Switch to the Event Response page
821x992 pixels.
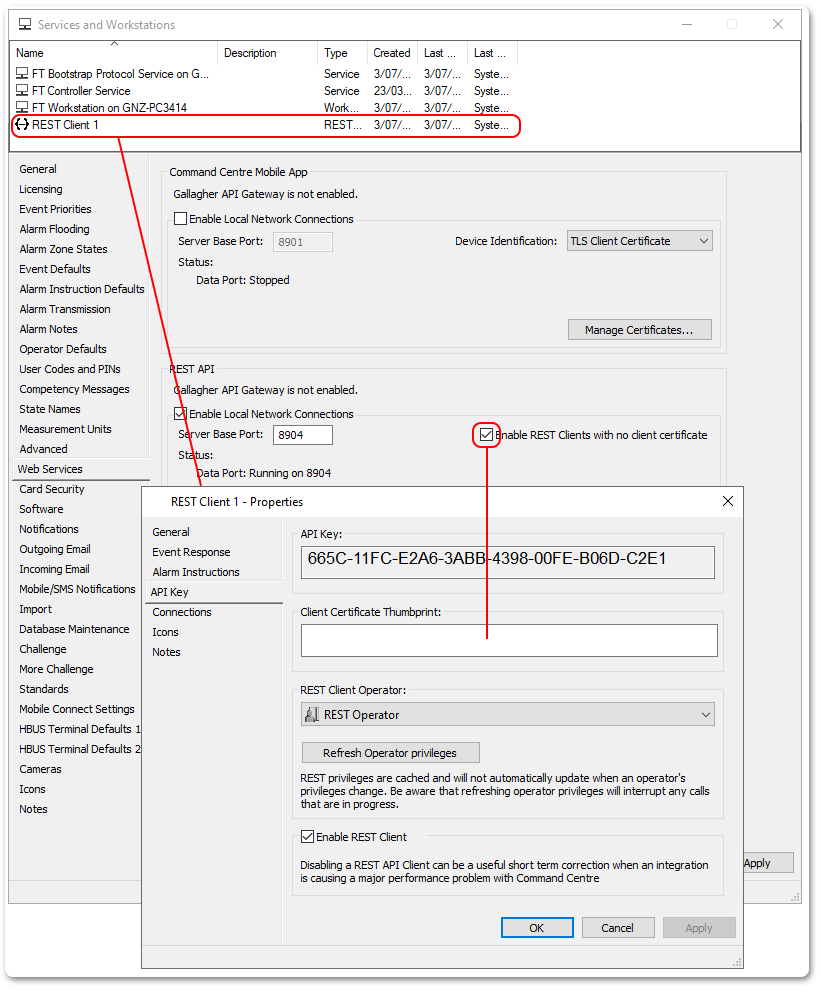click(191, 552)
